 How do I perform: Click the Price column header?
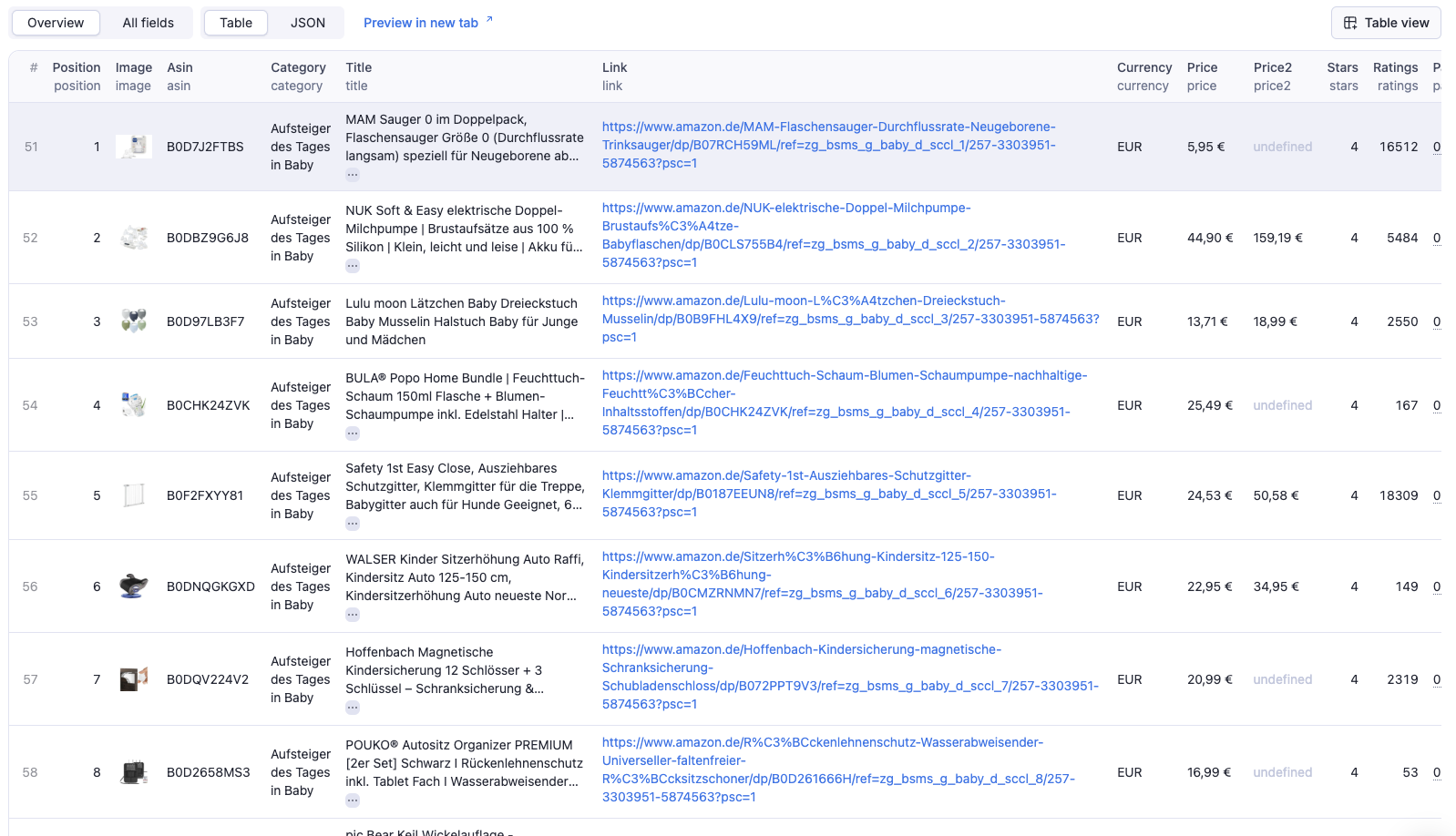coord(1202,67)
